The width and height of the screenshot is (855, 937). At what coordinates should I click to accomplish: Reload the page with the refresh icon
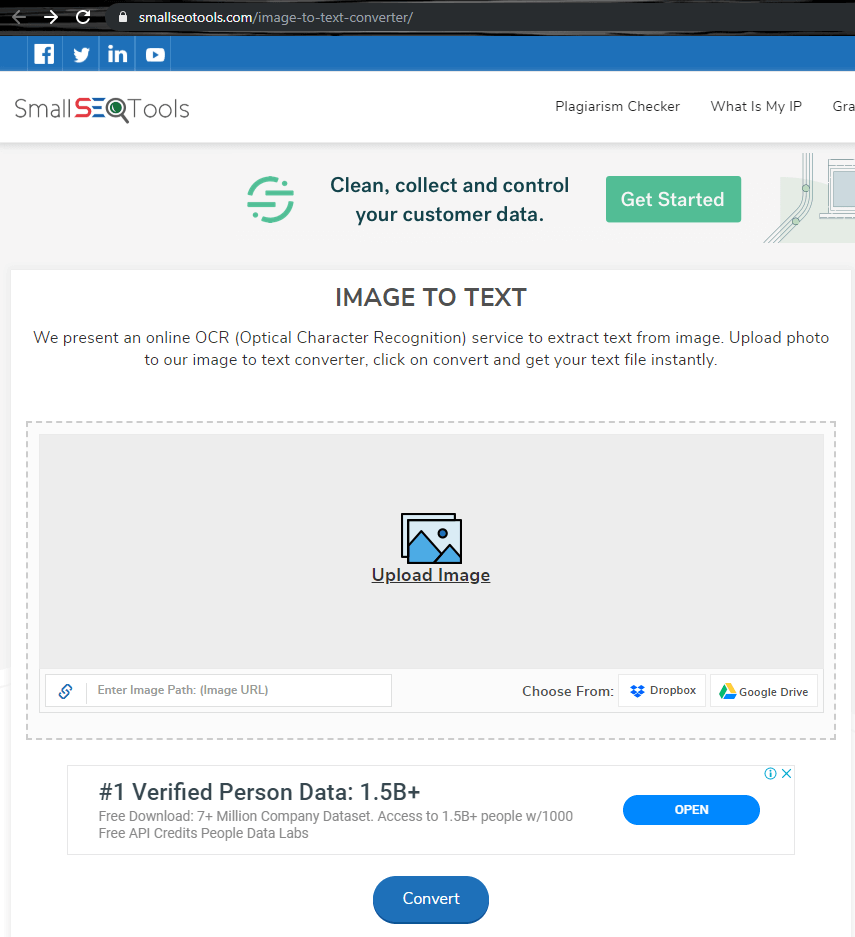coord(83,16)
